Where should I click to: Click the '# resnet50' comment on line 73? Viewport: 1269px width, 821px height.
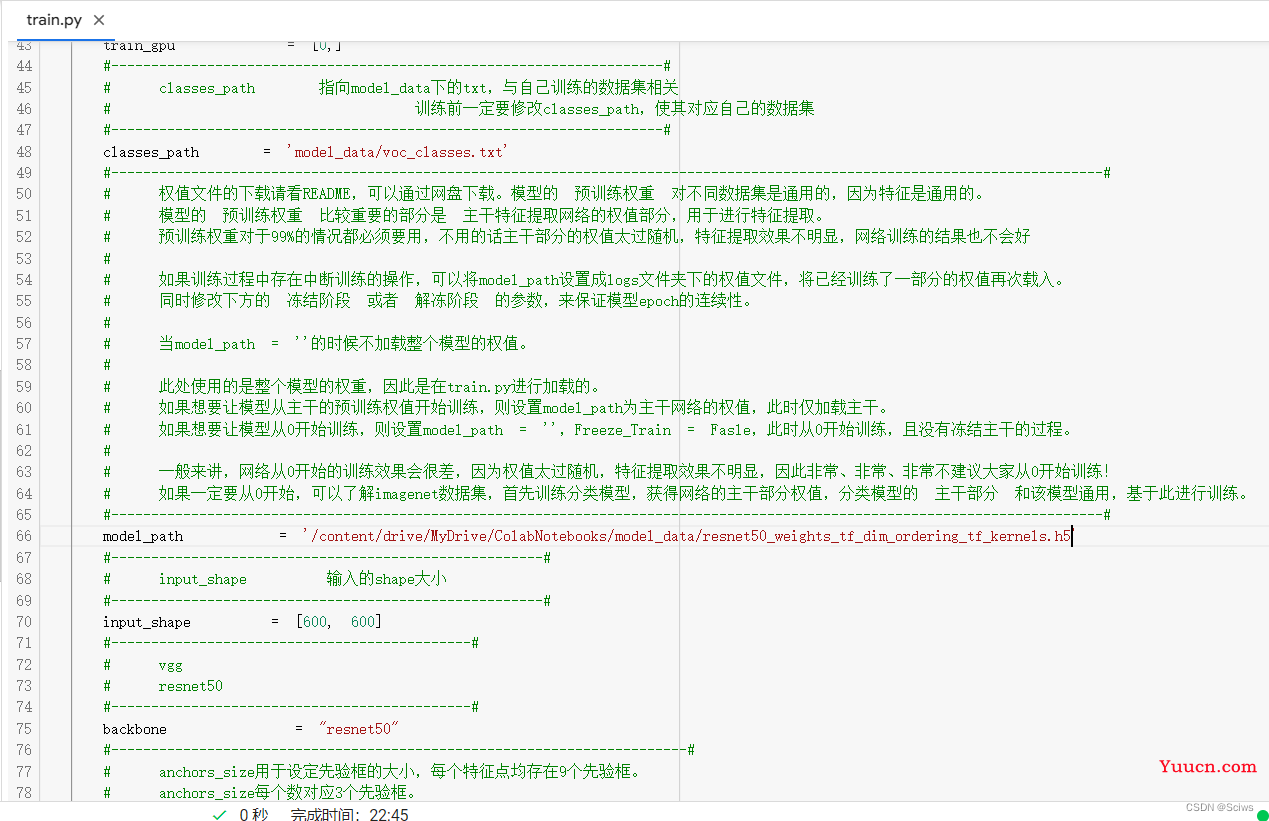pos(163,686)
